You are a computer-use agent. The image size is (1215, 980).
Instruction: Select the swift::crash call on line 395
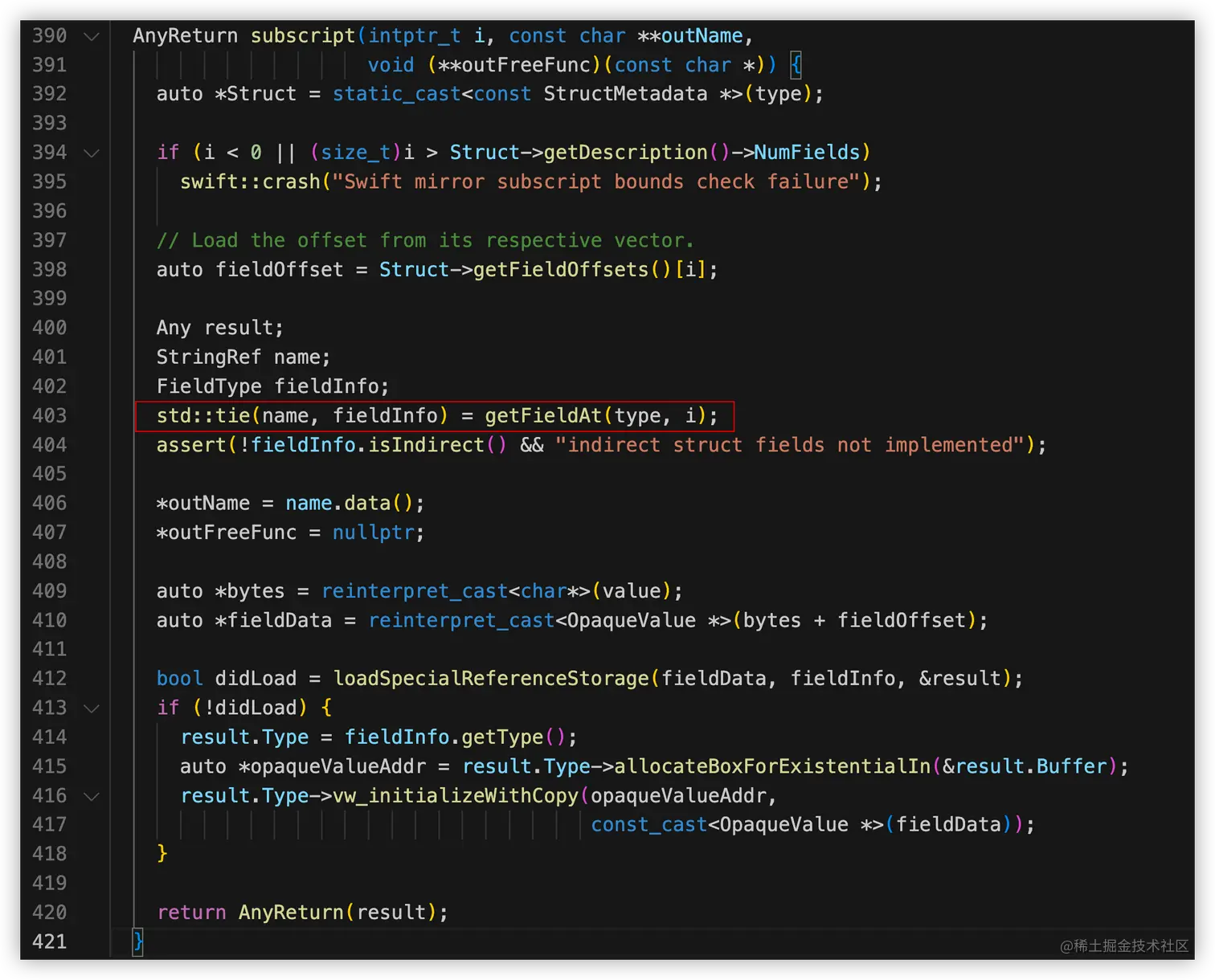tap(530, 182)
